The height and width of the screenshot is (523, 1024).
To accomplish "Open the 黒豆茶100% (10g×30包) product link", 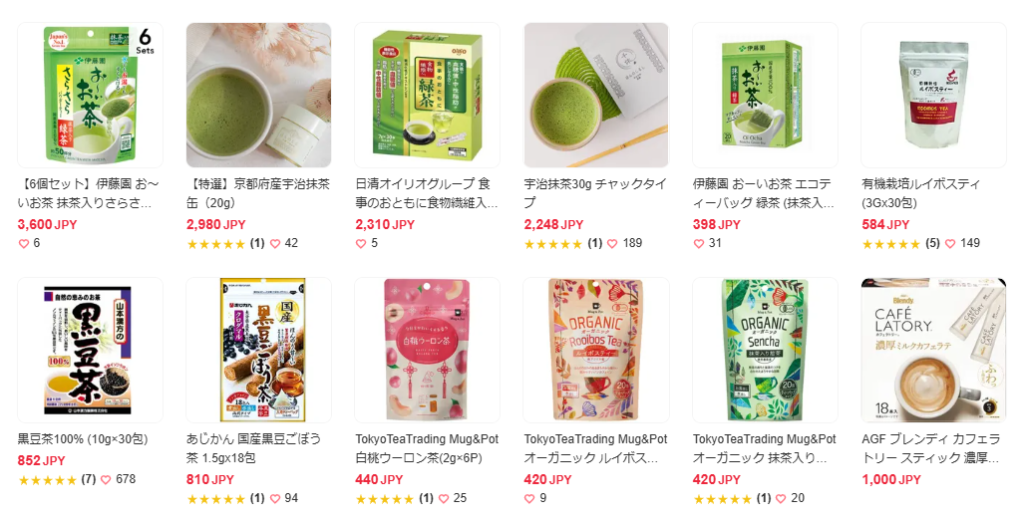I will coord(83,439).
